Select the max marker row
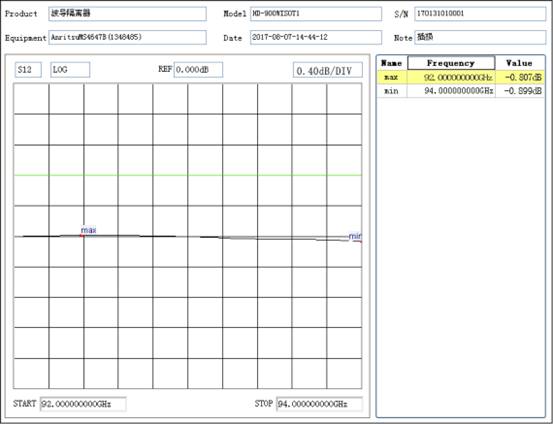Viewport: 553px width, 424px height. [x=461, y=77]
